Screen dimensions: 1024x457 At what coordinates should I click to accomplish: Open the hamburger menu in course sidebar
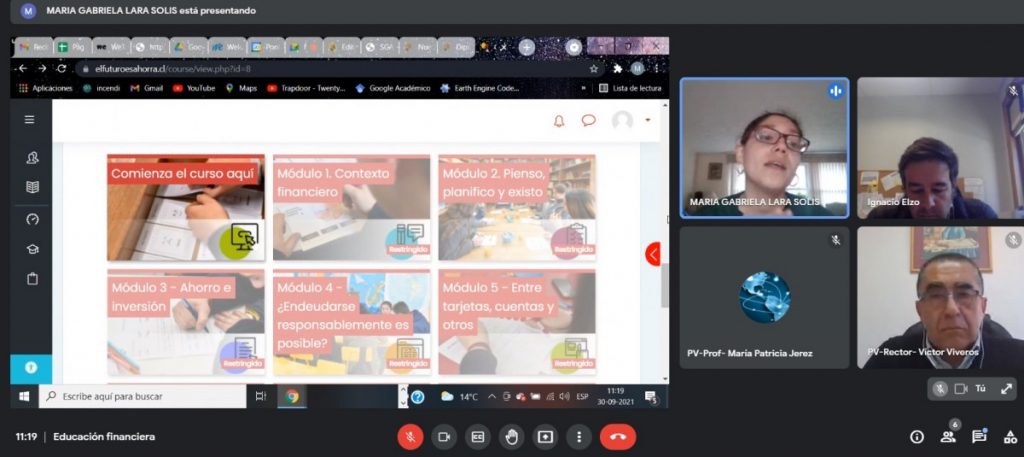[x=30, y=120]
